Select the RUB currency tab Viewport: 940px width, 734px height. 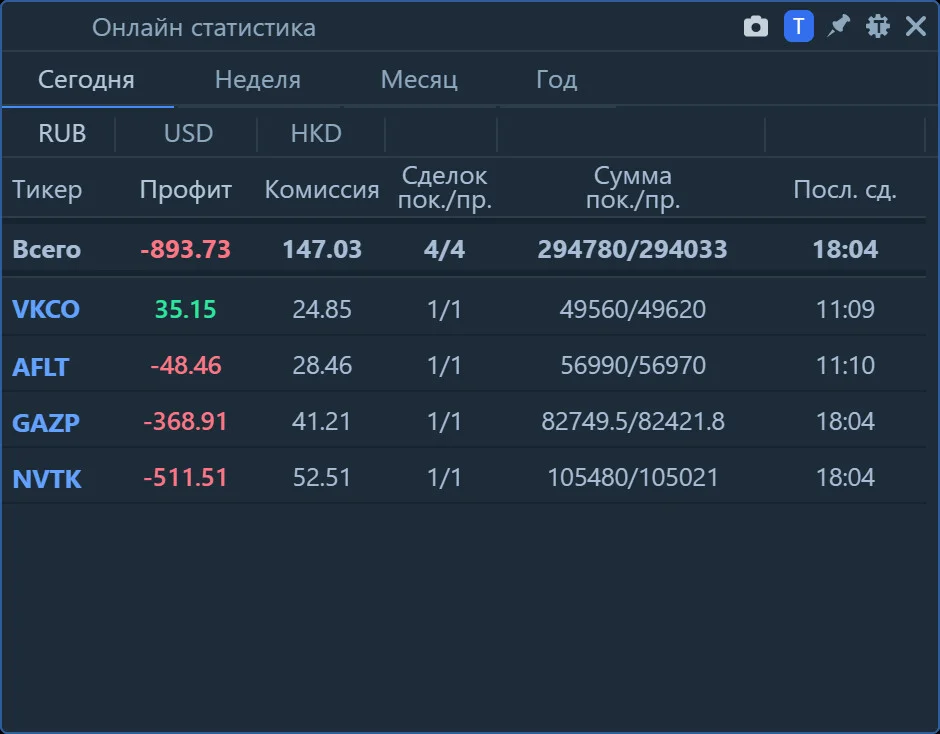[62, 133]
